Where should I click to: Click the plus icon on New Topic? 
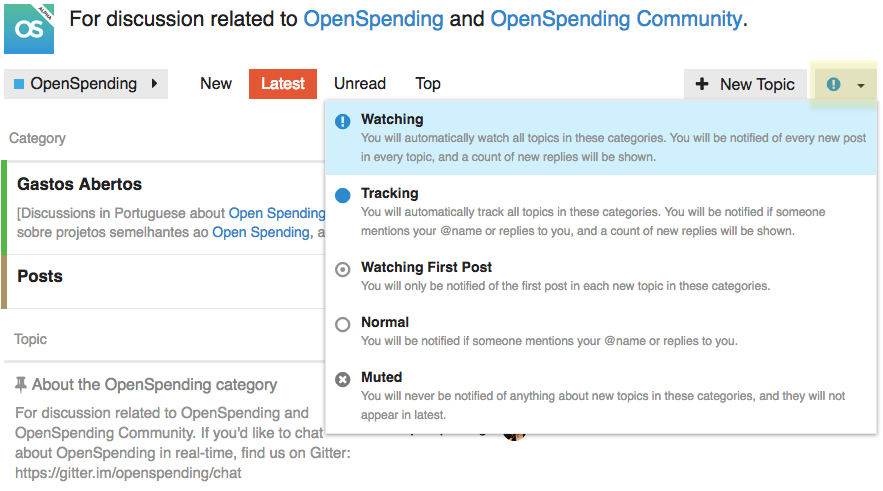702,85
